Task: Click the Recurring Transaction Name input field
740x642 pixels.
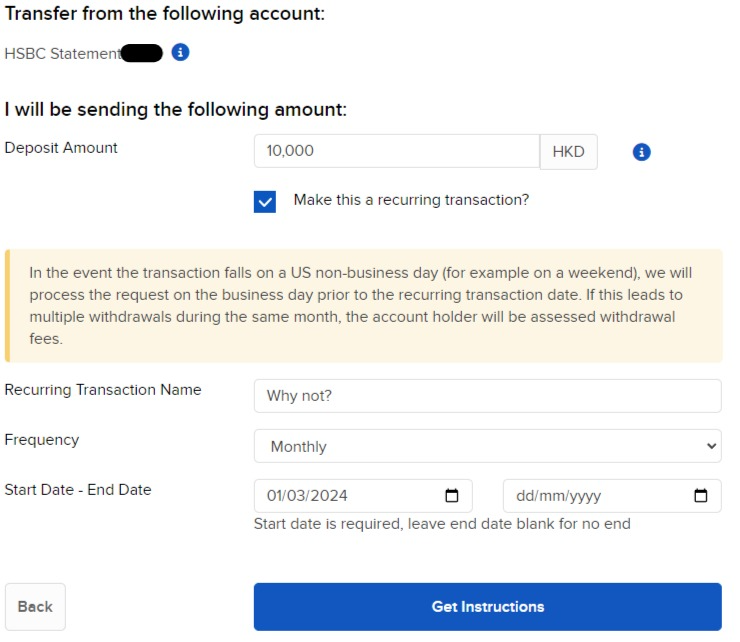Action: tap(488, 396)
